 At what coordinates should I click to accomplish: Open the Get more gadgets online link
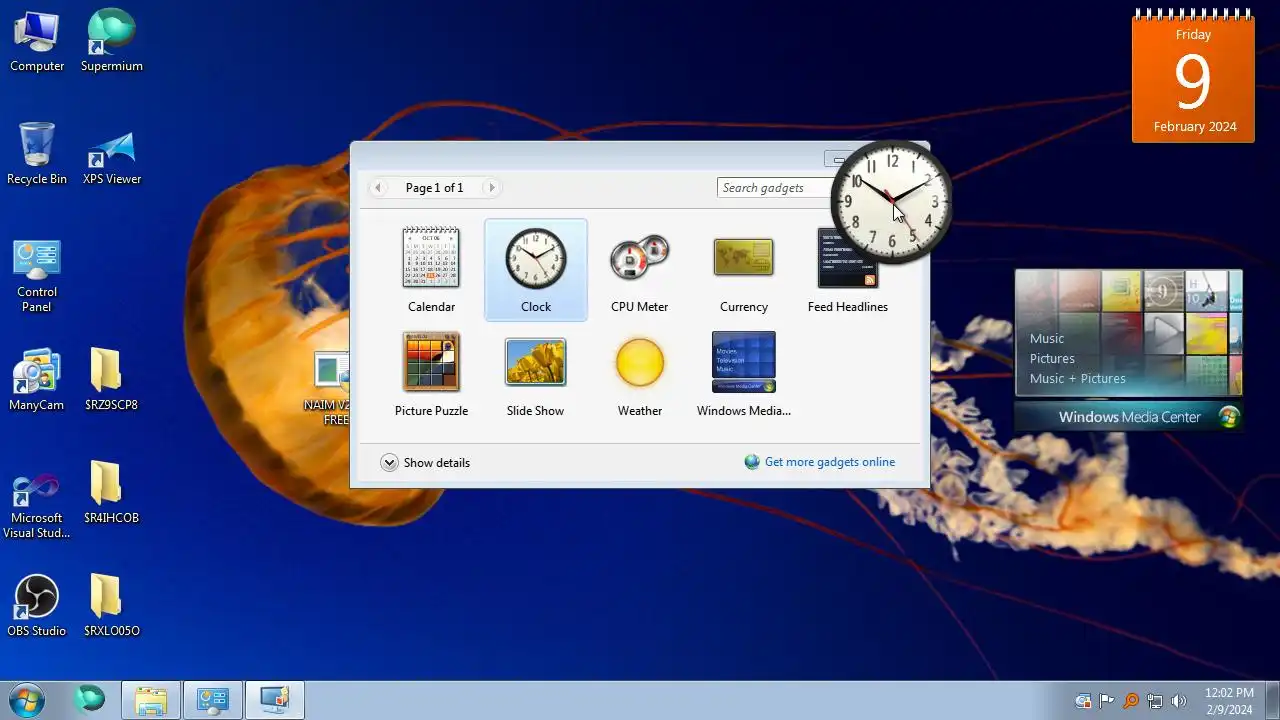829,462
